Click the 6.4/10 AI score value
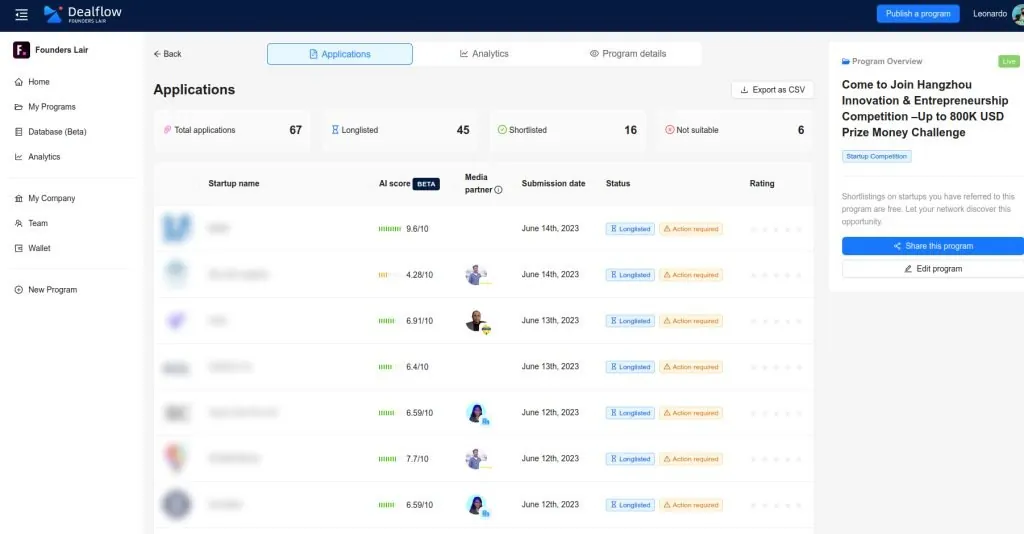Image resolution: width=1024 pixels, height=534 pixels. click(417, 367)
